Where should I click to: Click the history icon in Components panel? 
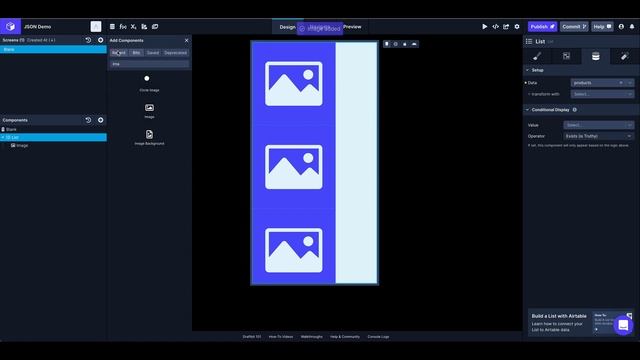[88, 120]
